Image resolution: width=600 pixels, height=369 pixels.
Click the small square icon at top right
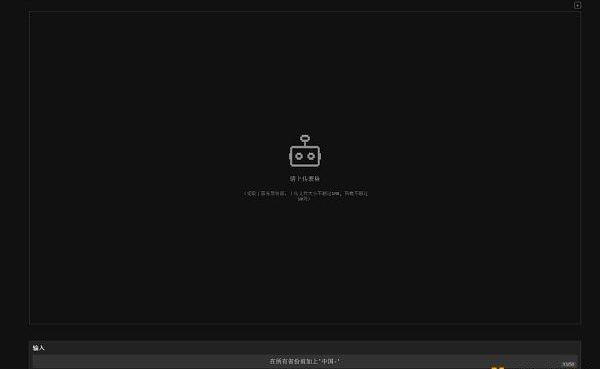(x=577, y=5)
